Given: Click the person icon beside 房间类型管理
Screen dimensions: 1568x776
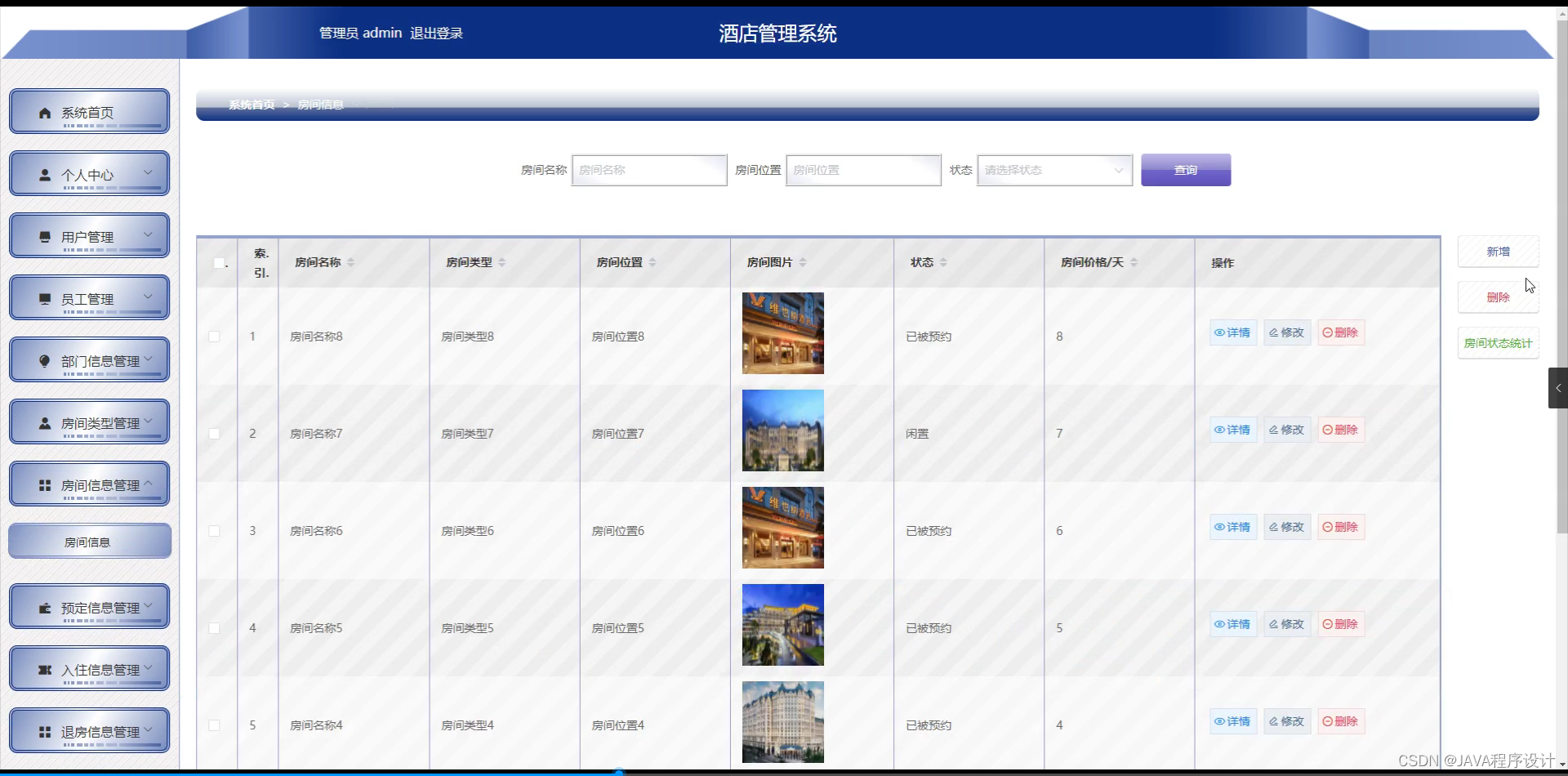Looking at the screenshot, I should [x=45, y=423].
